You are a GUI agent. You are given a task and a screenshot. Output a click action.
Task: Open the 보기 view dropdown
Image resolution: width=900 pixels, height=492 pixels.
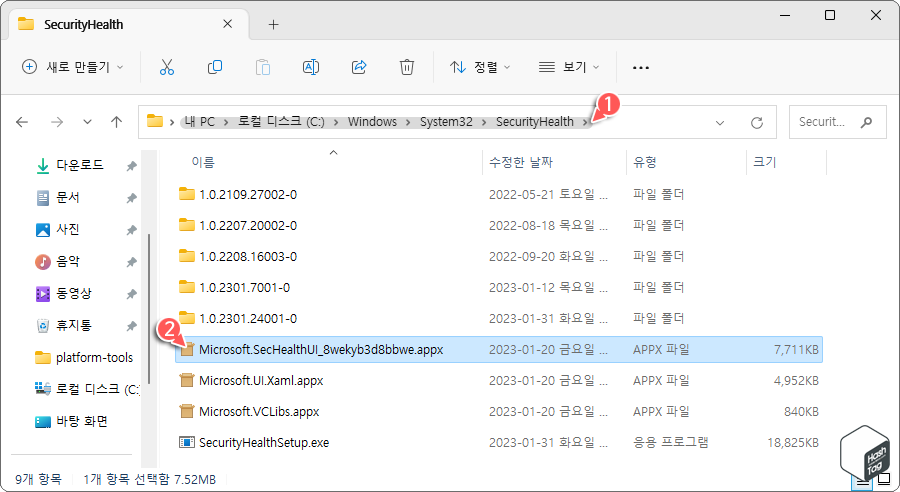pyautogui.click(x=569, y=67)
